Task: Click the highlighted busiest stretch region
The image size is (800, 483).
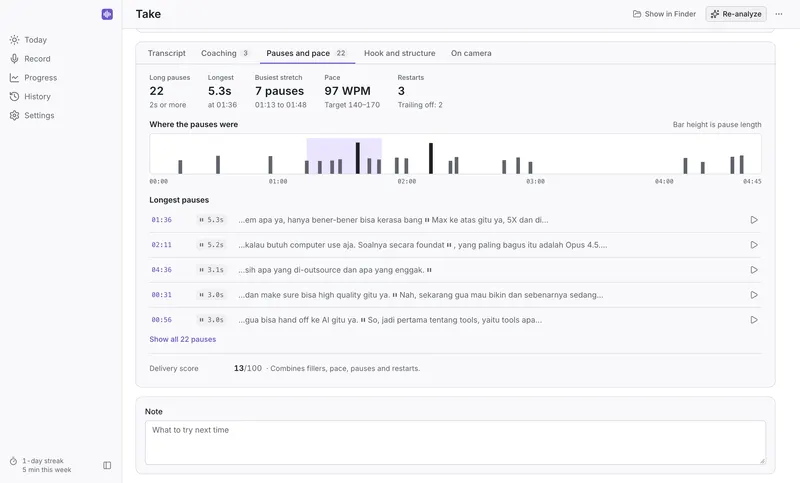Action: coord(344,156)
